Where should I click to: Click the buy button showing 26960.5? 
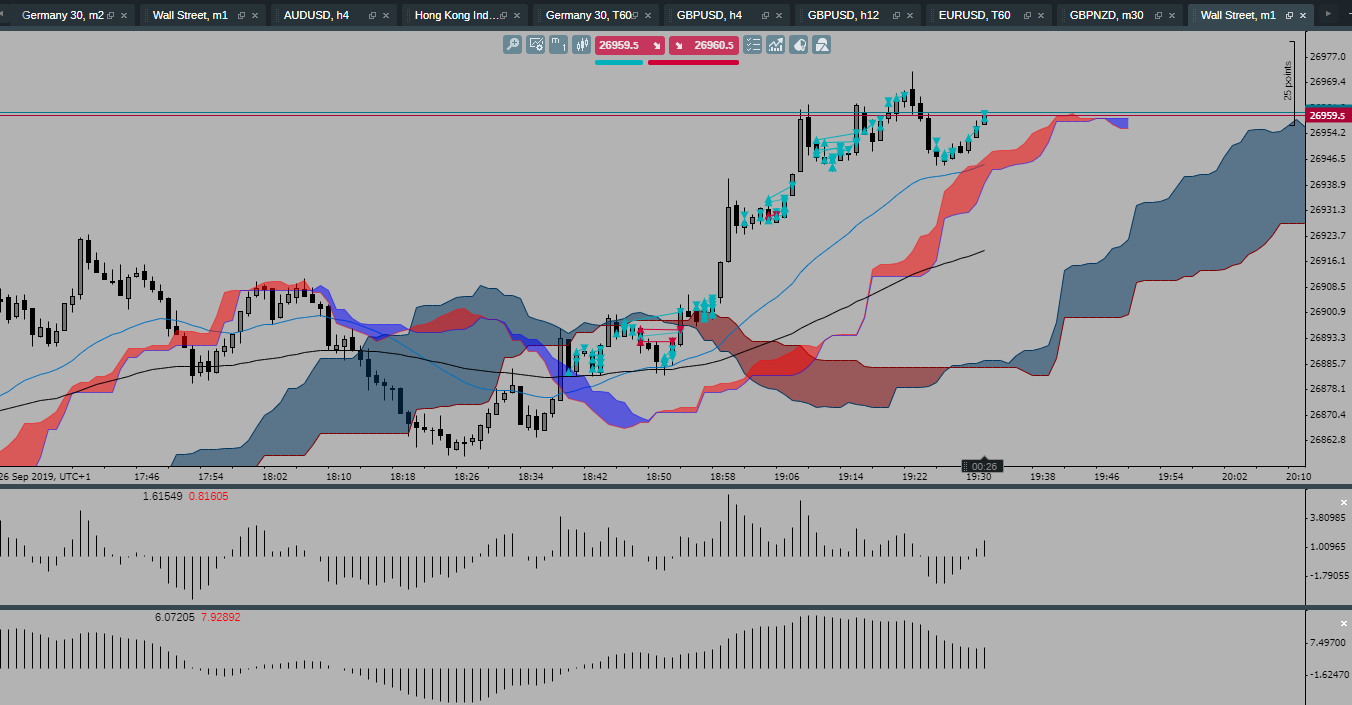click(703, 45)
